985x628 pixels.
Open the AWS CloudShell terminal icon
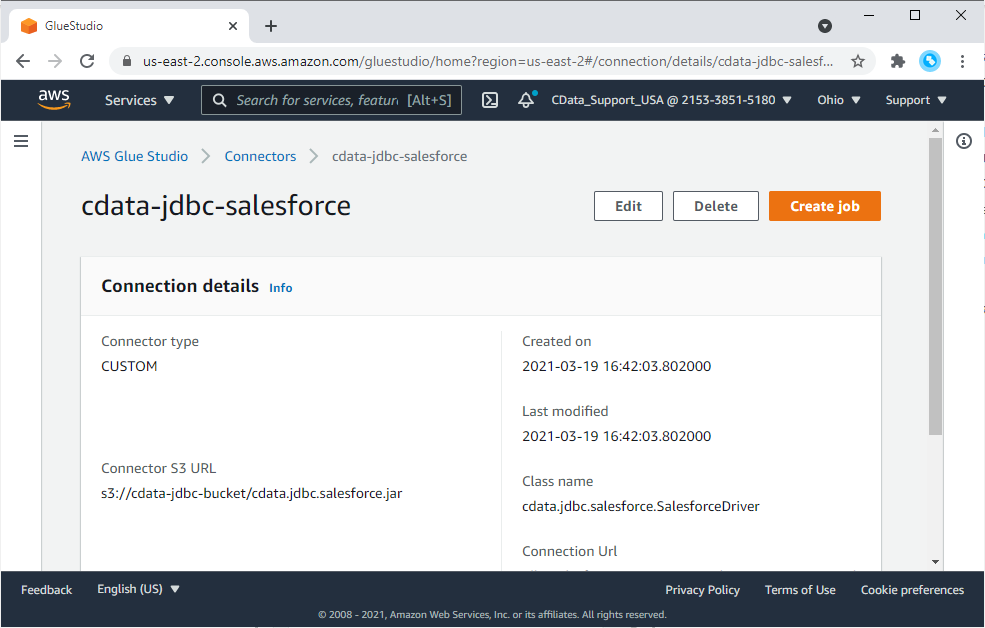coord(490,100)
